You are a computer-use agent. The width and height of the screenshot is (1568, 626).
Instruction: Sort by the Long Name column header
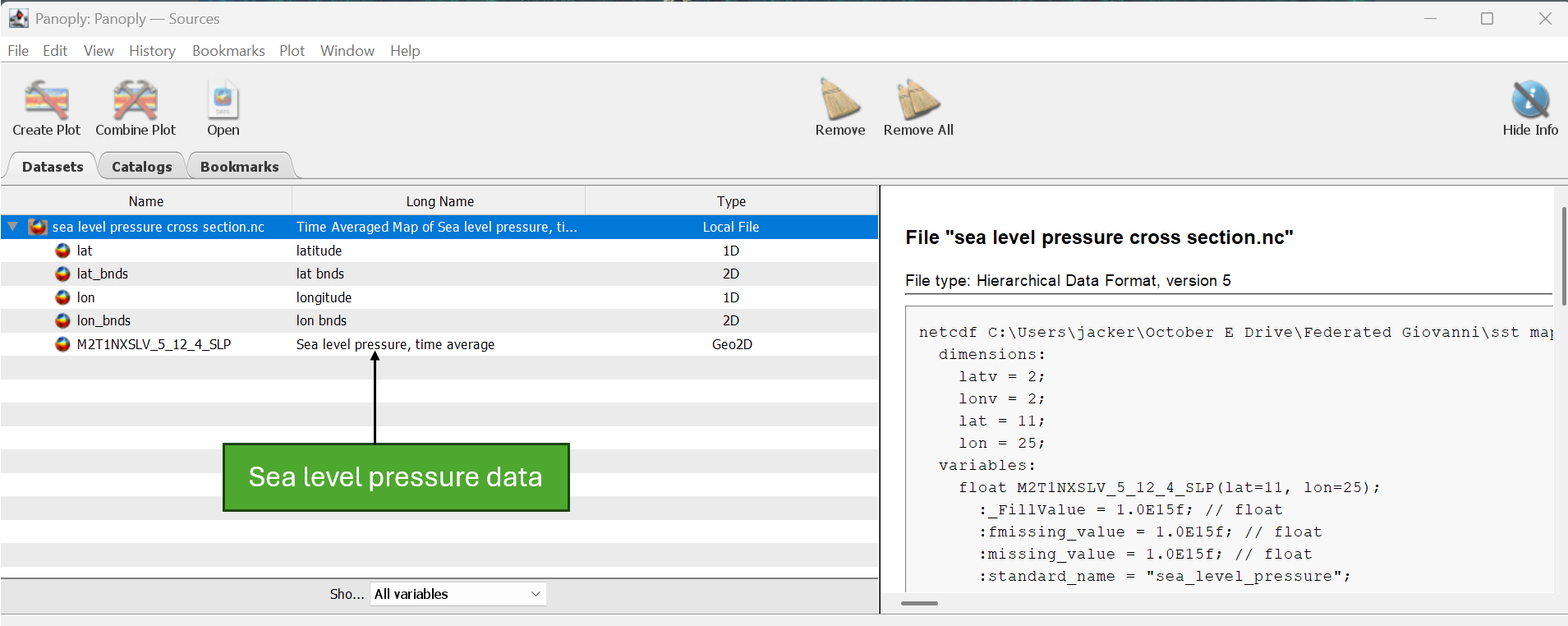click(x=439, y=201)
